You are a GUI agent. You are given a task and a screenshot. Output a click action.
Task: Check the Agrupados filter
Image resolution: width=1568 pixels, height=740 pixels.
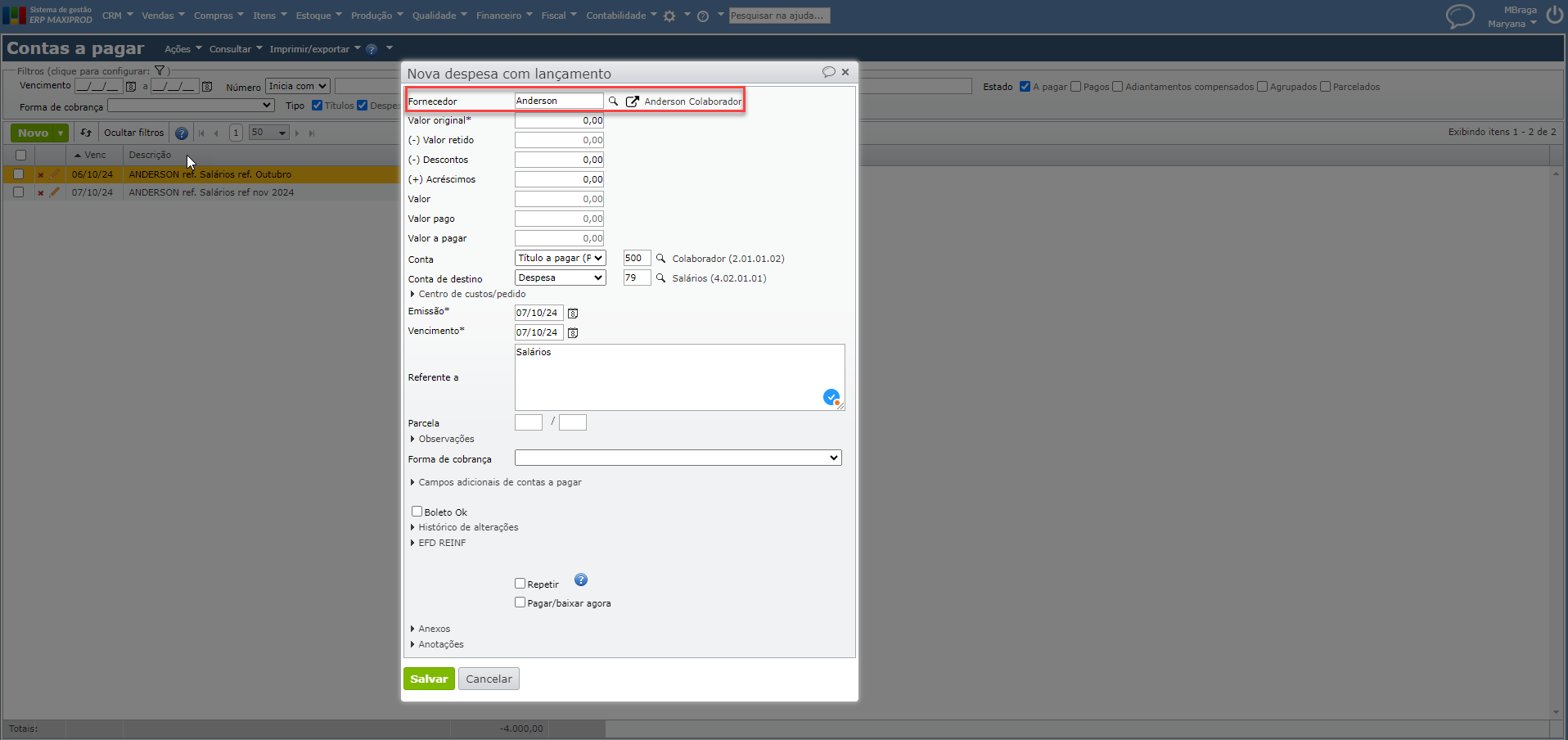pyautogui.click(x=1263, y=87)
